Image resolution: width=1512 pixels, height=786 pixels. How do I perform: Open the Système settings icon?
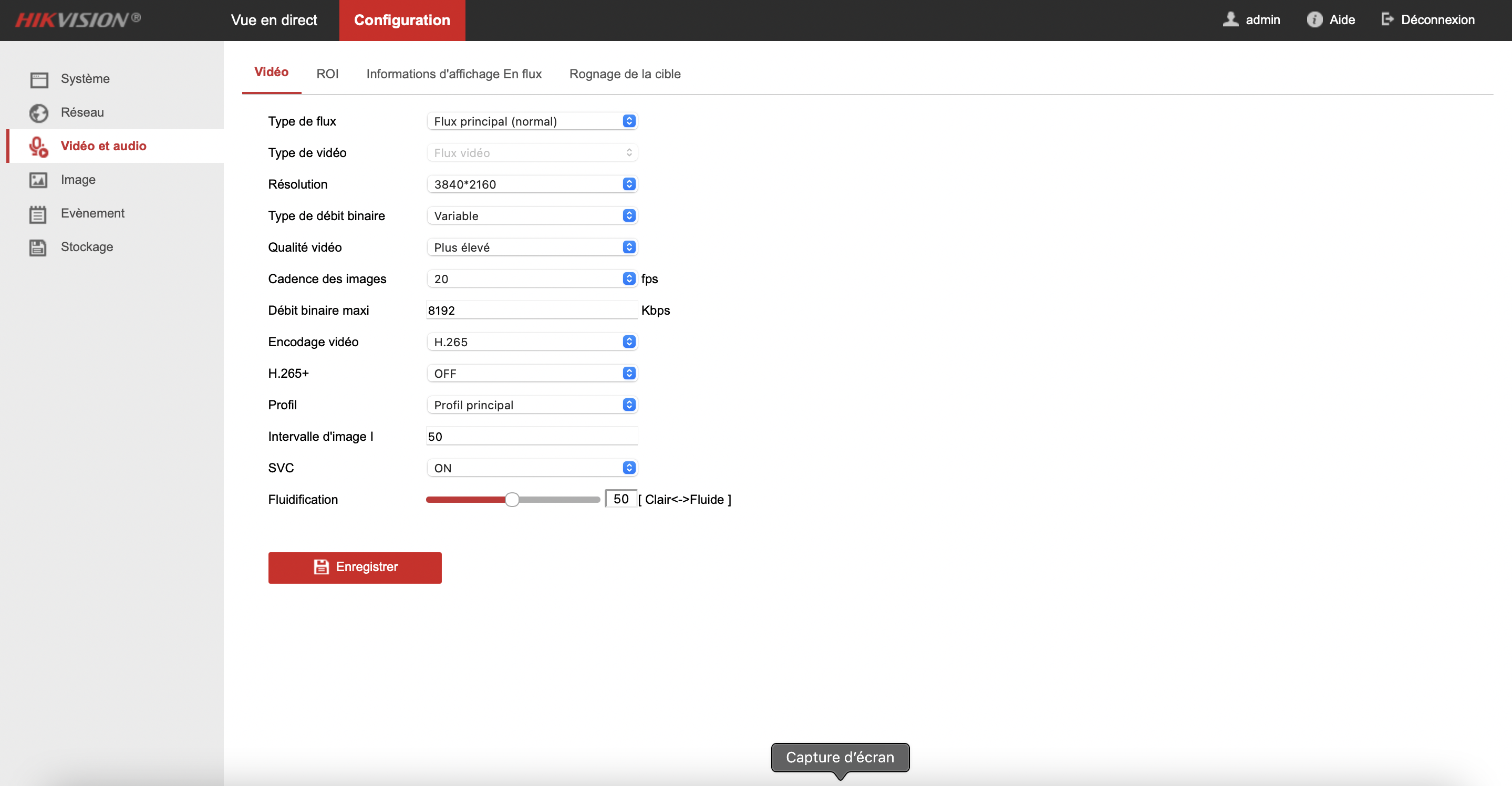click(38, 79)
